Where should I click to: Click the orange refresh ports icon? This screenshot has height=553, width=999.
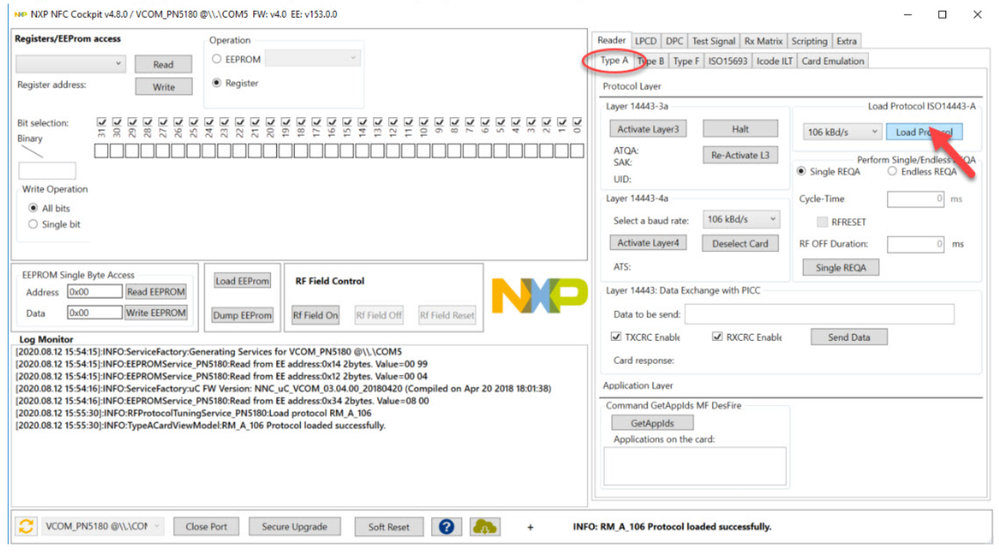click(x=26, y=526)
